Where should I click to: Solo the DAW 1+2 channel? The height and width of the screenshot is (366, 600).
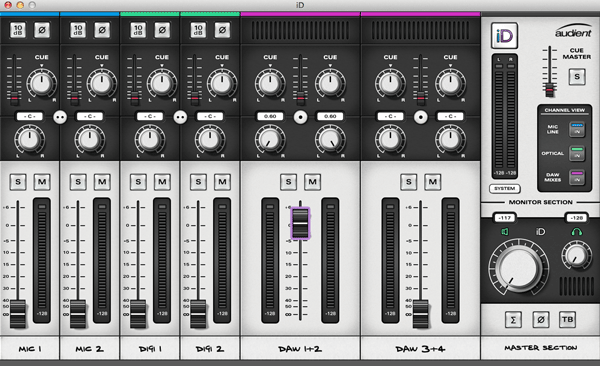(x=288, y=182)
